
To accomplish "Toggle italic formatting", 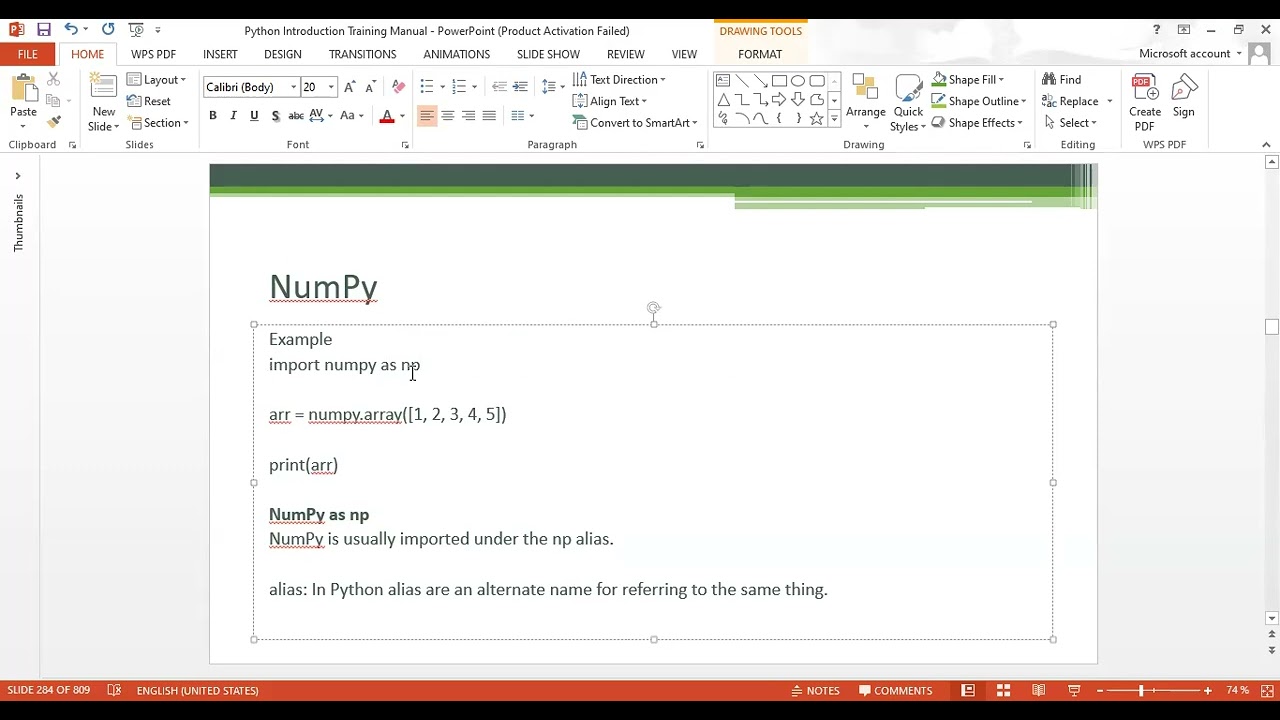I will pyautogui.click(x=233, y=116).
